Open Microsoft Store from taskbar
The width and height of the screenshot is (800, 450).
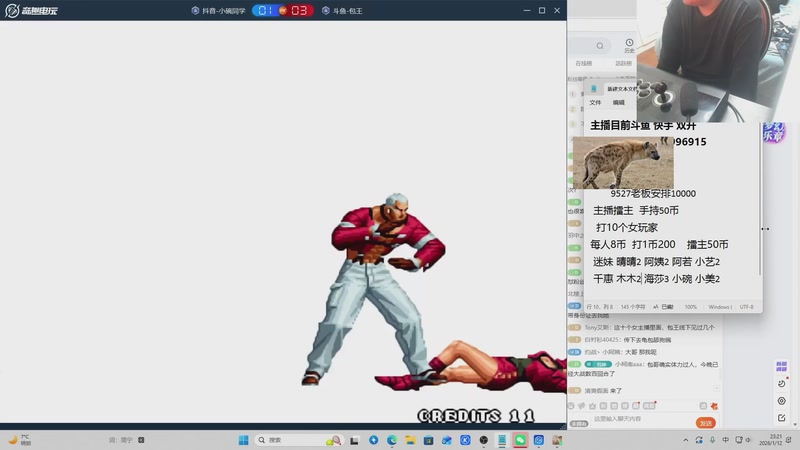tap(429, 440)
